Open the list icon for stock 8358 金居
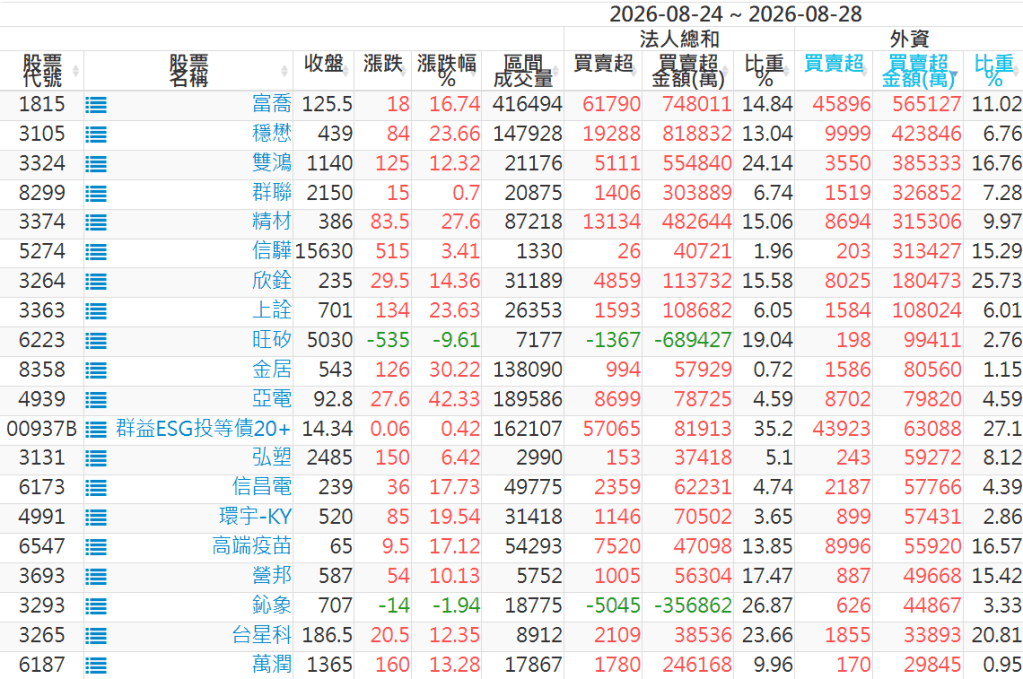The image size is (1023, 679). [x=96, y=370]
